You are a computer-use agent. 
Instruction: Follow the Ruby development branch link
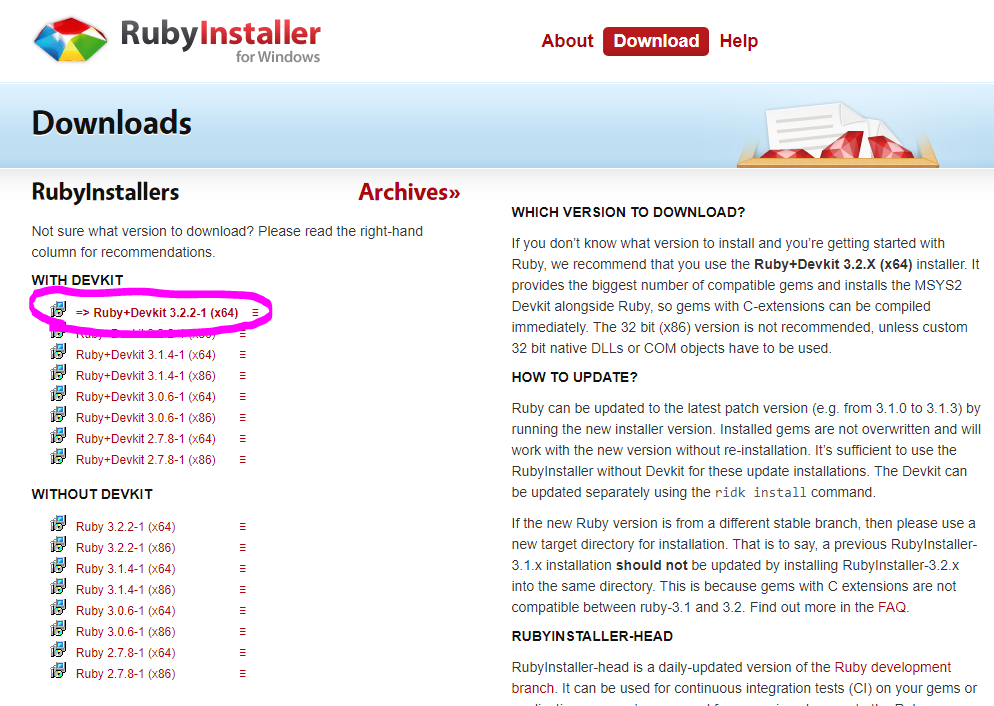click(893, 667)
